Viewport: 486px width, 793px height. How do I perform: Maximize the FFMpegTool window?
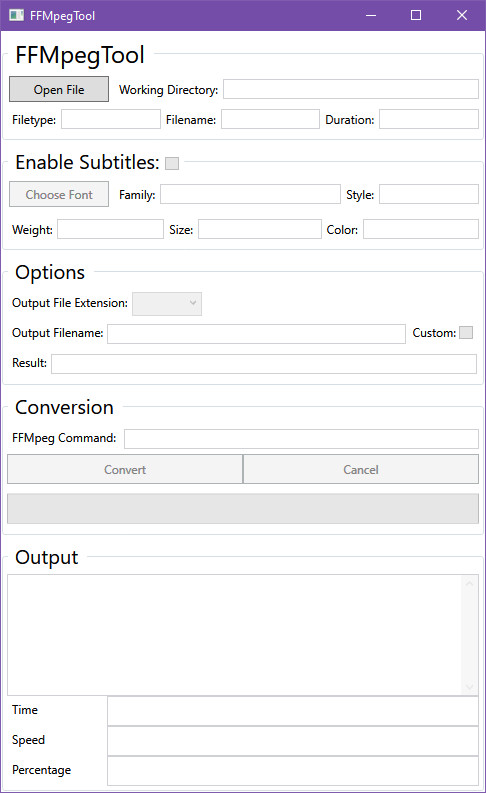[416, 15]
